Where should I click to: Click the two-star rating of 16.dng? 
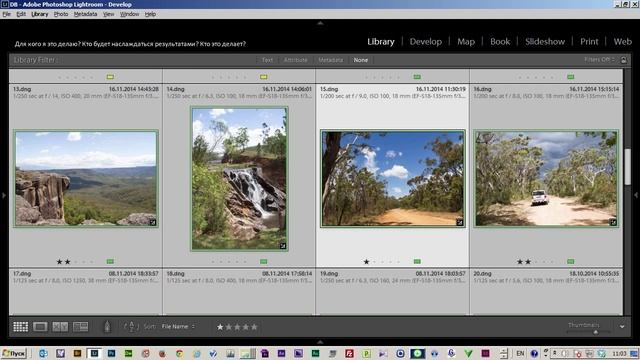coord(524,262)
